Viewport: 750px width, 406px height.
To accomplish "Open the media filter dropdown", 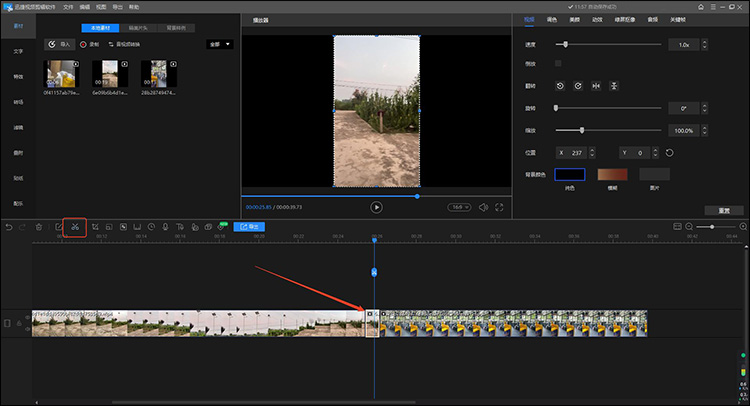I will (220, 44).
